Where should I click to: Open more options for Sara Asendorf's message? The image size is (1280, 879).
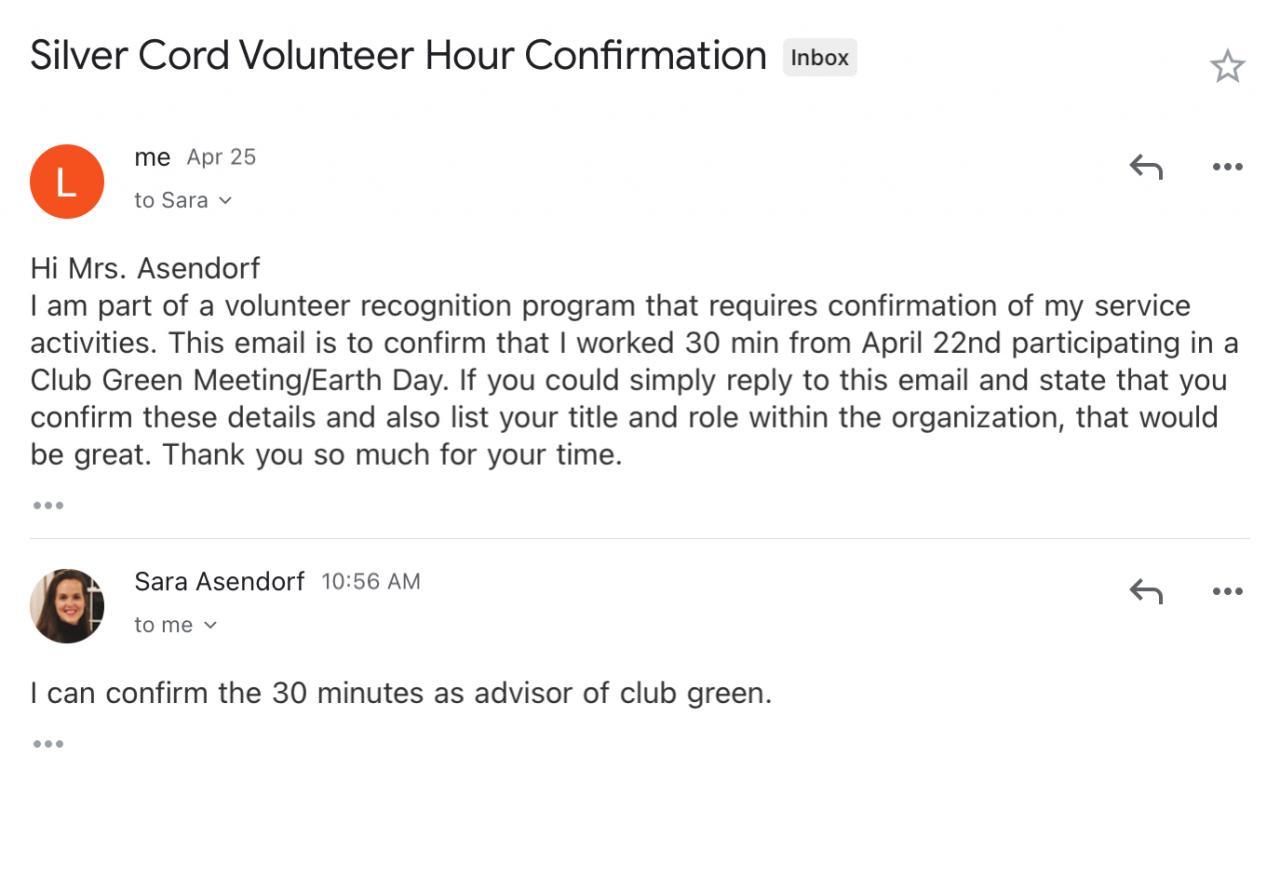[x=1227, y=592]
